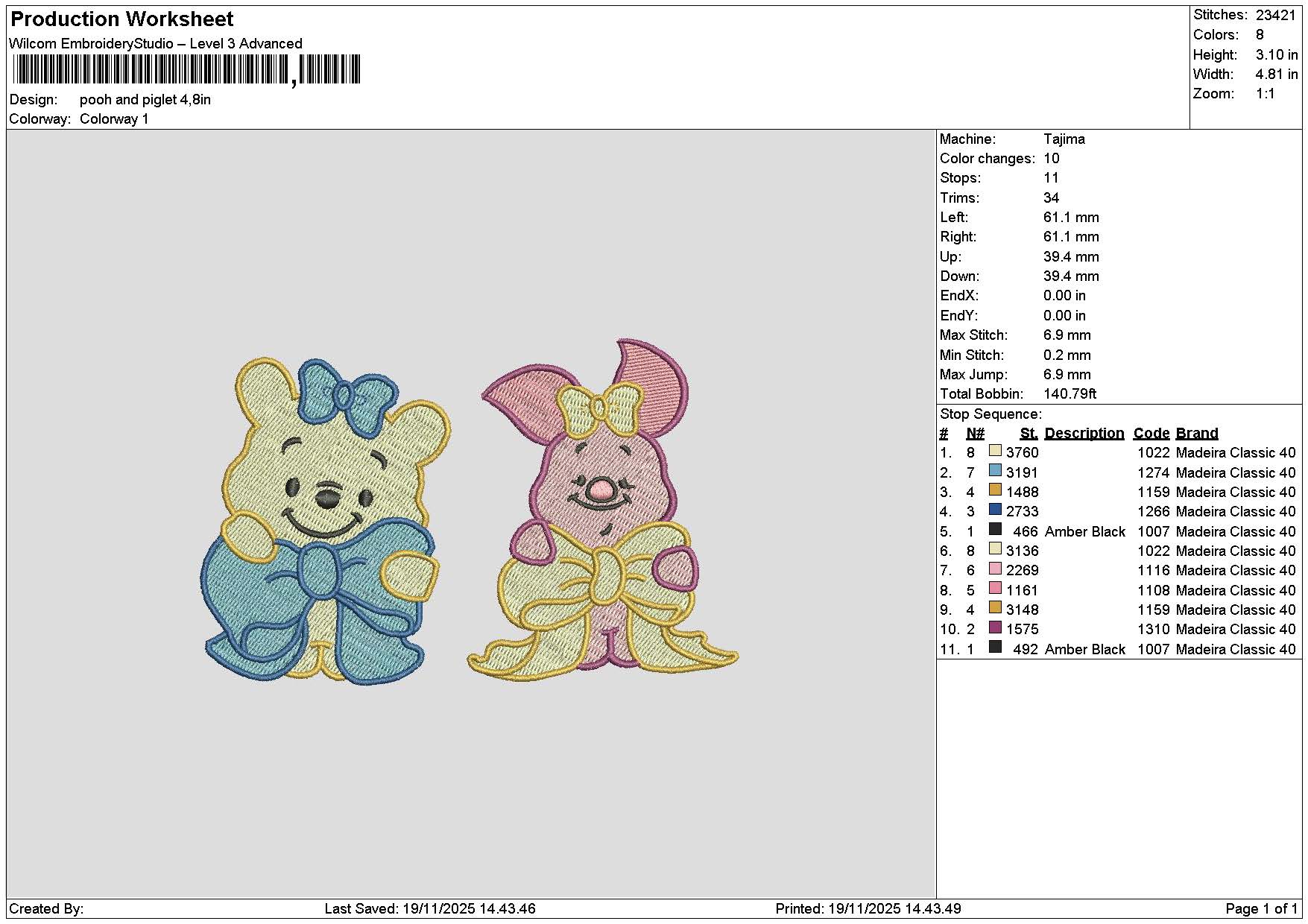Click 'Amber Black' in stop row 11
1308x924 pixels.
click(x=1085, y=649)
